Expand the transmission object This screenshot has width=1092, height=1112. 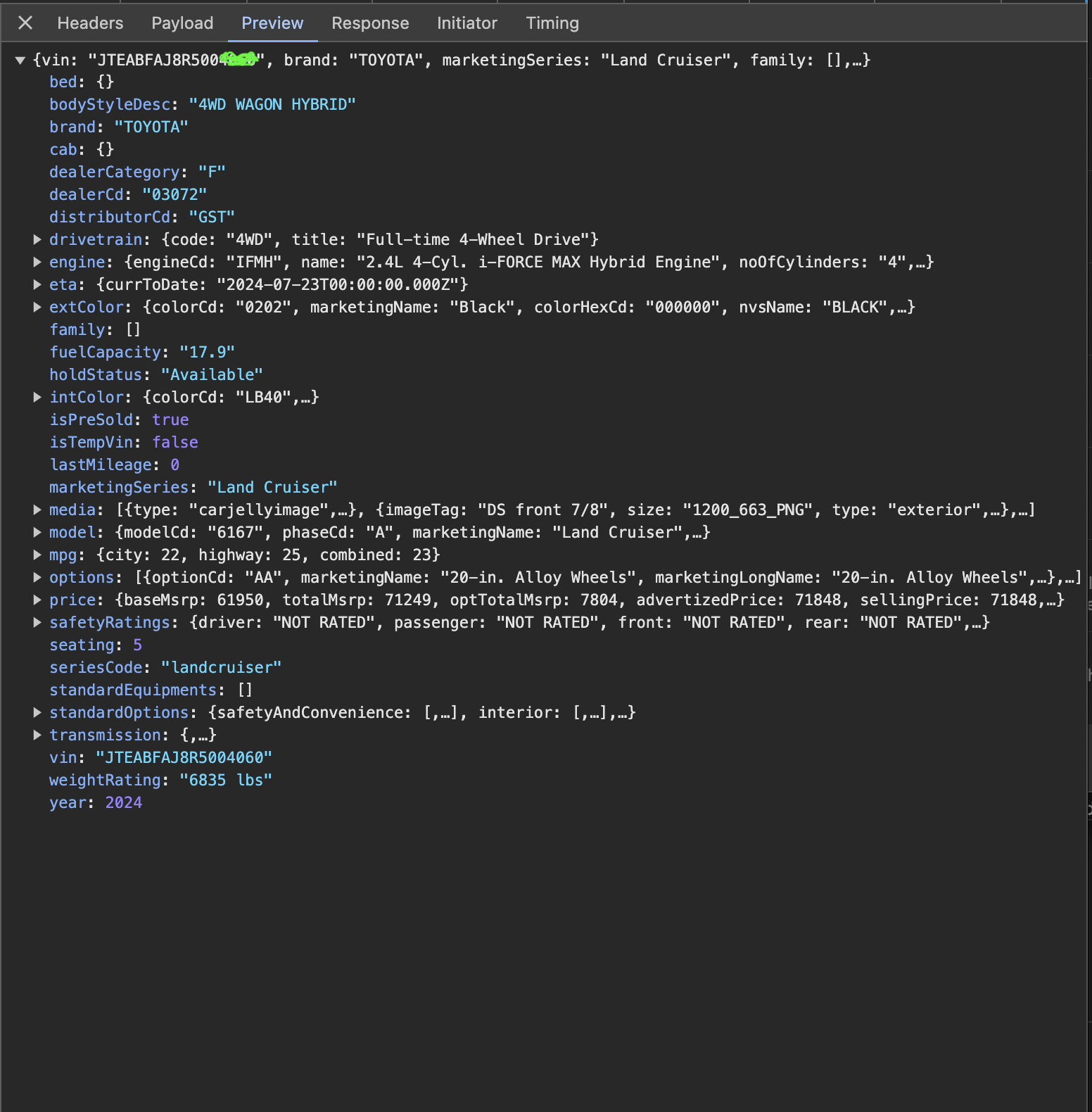pyautogui.click(x=37, y=735)
